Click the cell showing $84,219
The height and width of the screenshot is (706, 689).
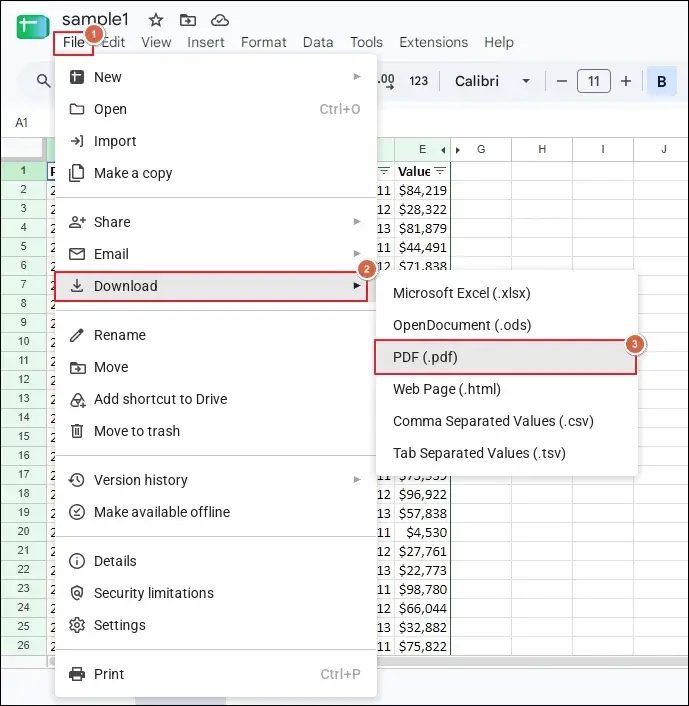point(422,190)
